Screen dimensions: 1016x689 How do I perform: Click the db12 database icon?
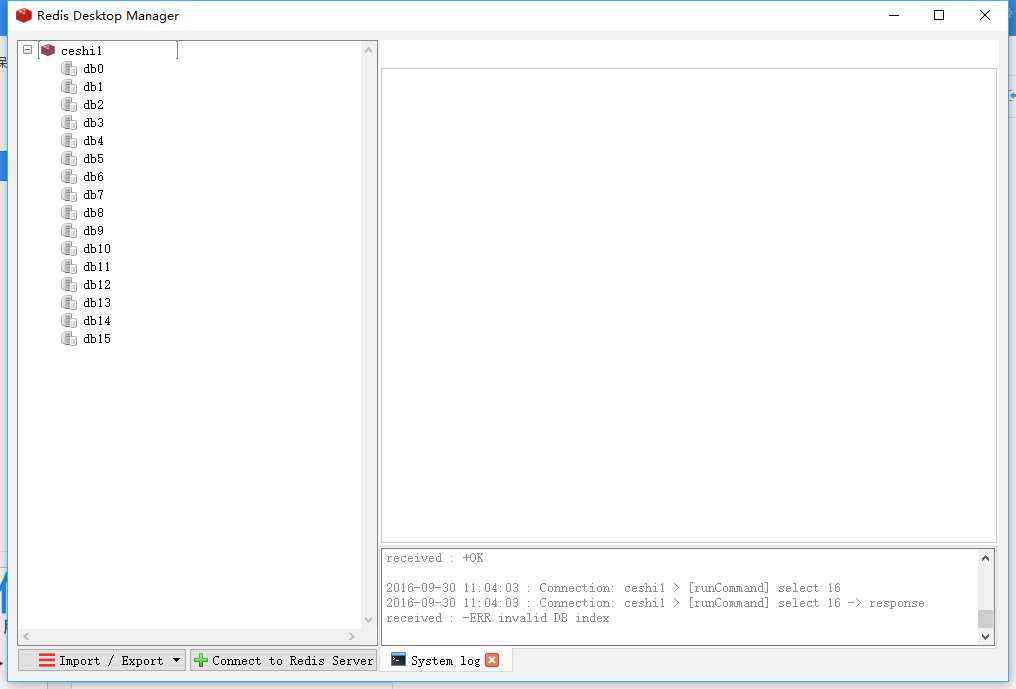tap(69, 285)
